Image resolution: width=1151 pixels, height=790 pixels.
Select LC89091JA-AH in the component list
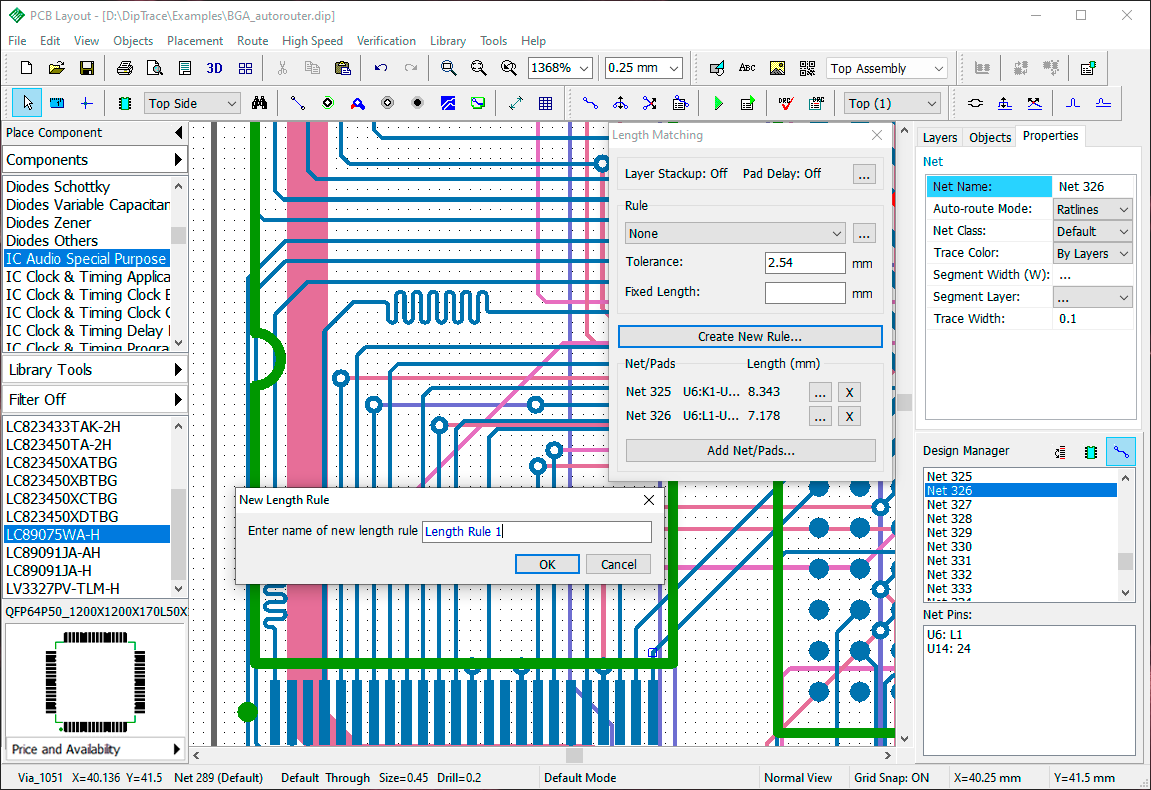(x=87, y=553)
